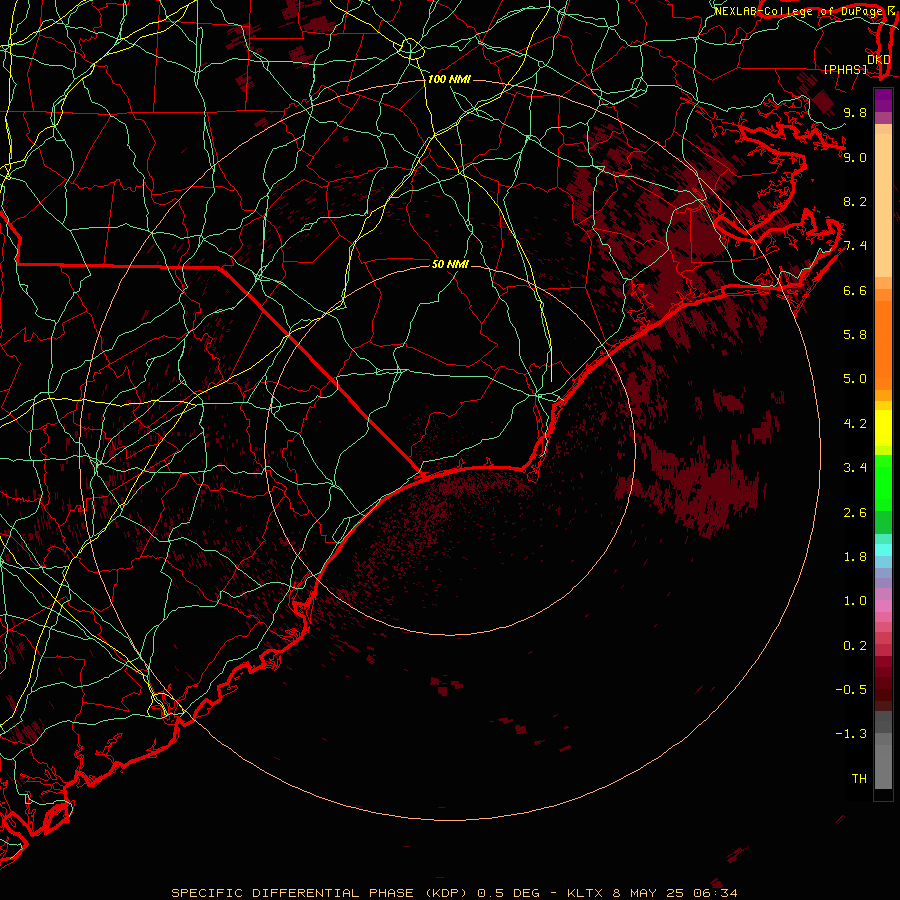This screenshot has width=900, height=900.
Task: Click the 2.6 scale value
Action: 855,513
